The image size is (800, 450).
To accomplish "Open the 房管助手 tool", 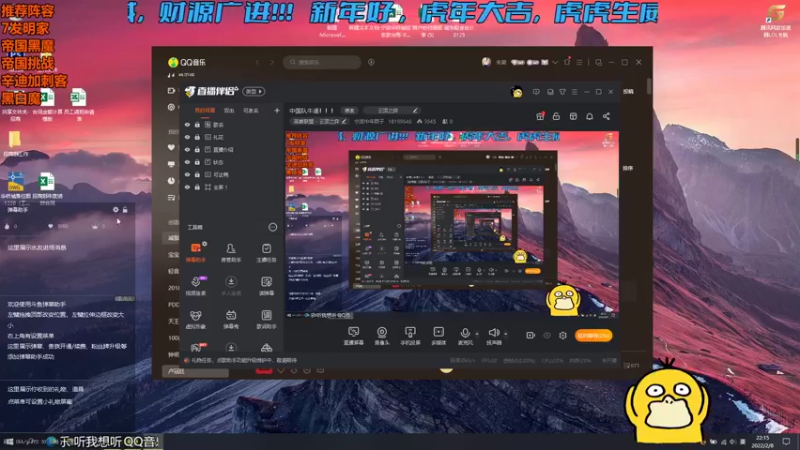I will [231, 252].
